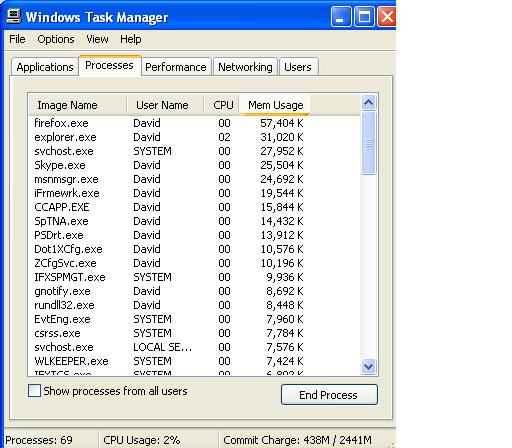The width and height of the screenshot is (512, 448).
Task: Click the 9,936 K memory value
Action: click(285, 277)
